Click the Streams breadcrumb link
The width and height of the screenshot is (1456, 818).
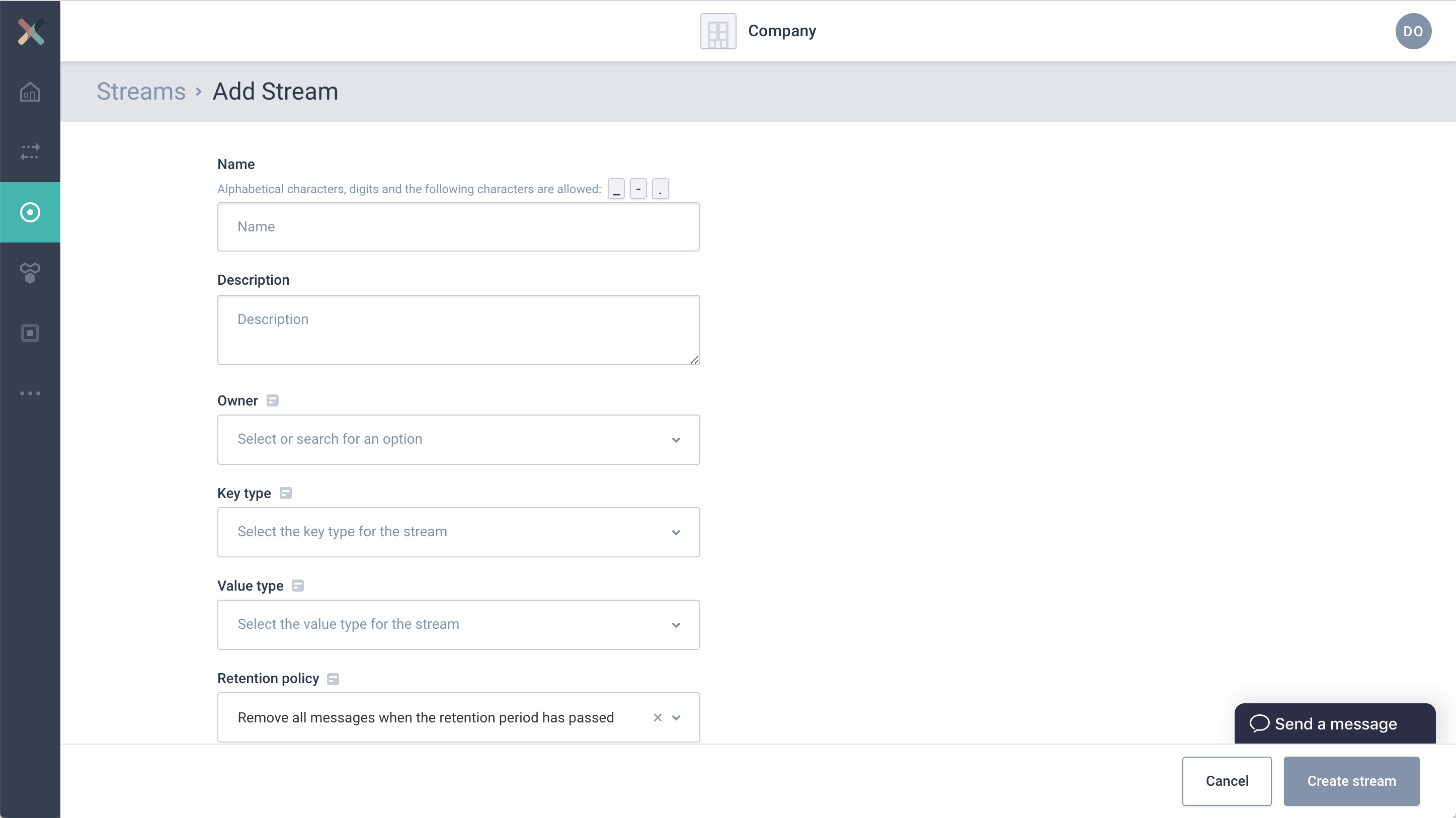(x=141, y=90)
